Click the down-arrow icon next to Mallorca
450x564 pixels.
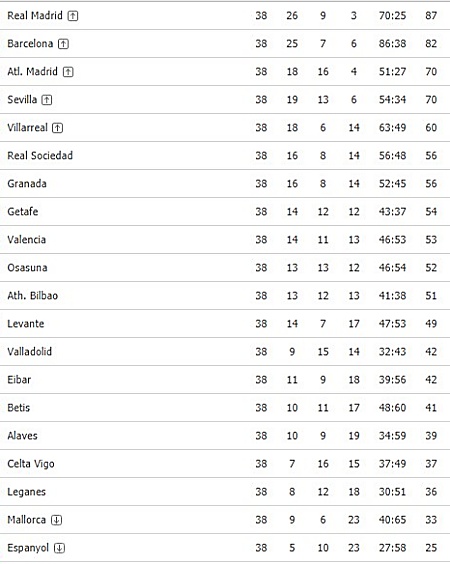pos(56,520)
